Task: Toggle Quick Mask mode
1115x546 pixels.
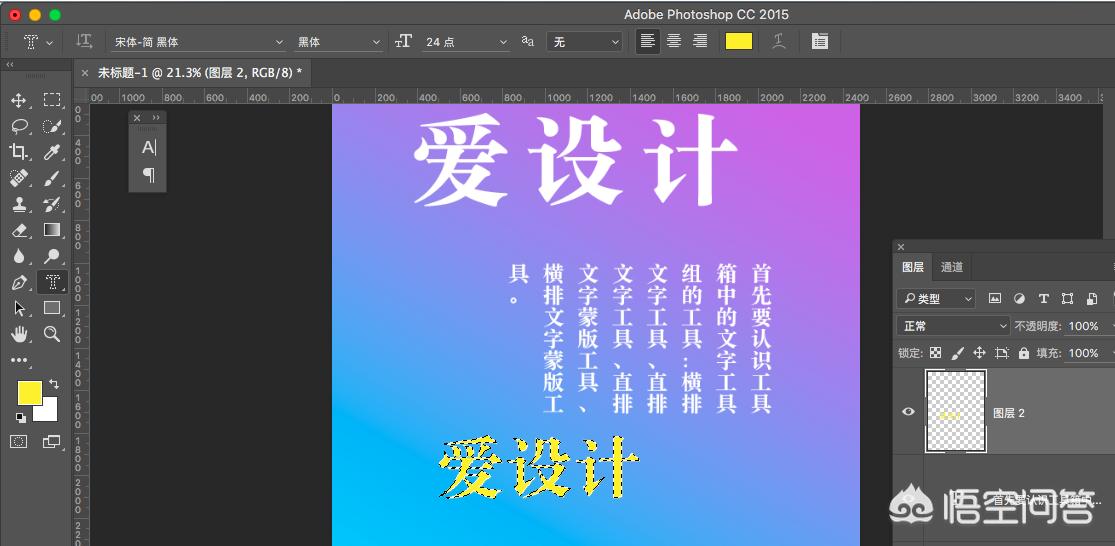Action: [18, 441]
